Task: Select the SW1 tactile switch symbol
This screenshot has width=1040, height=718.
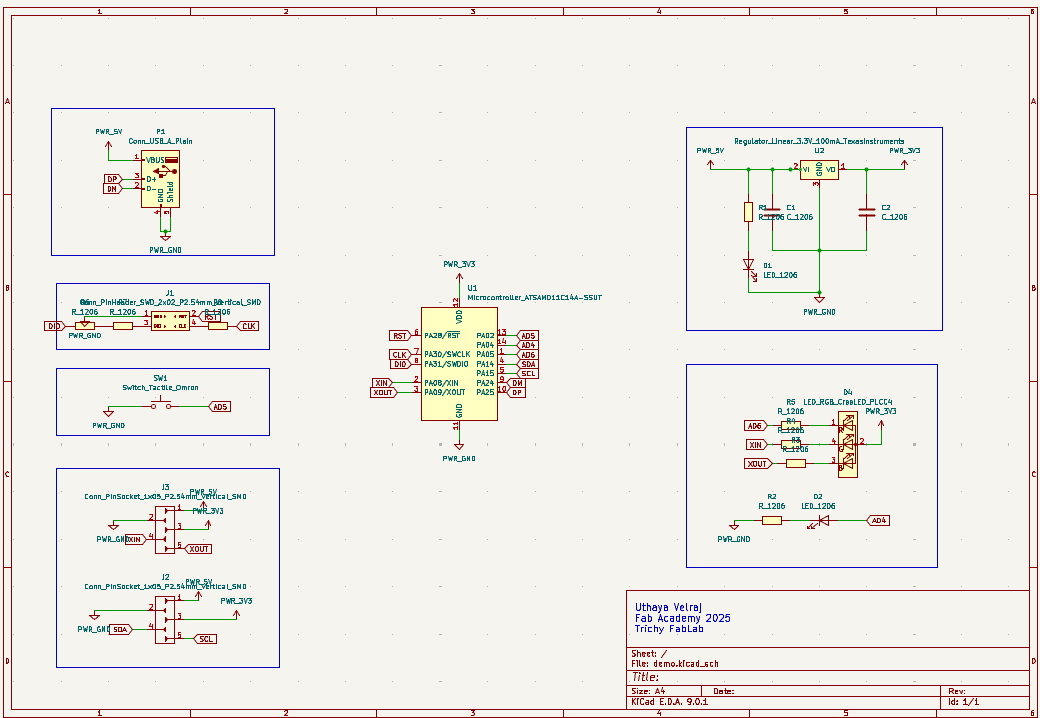Action: click(x=161, y=405)
